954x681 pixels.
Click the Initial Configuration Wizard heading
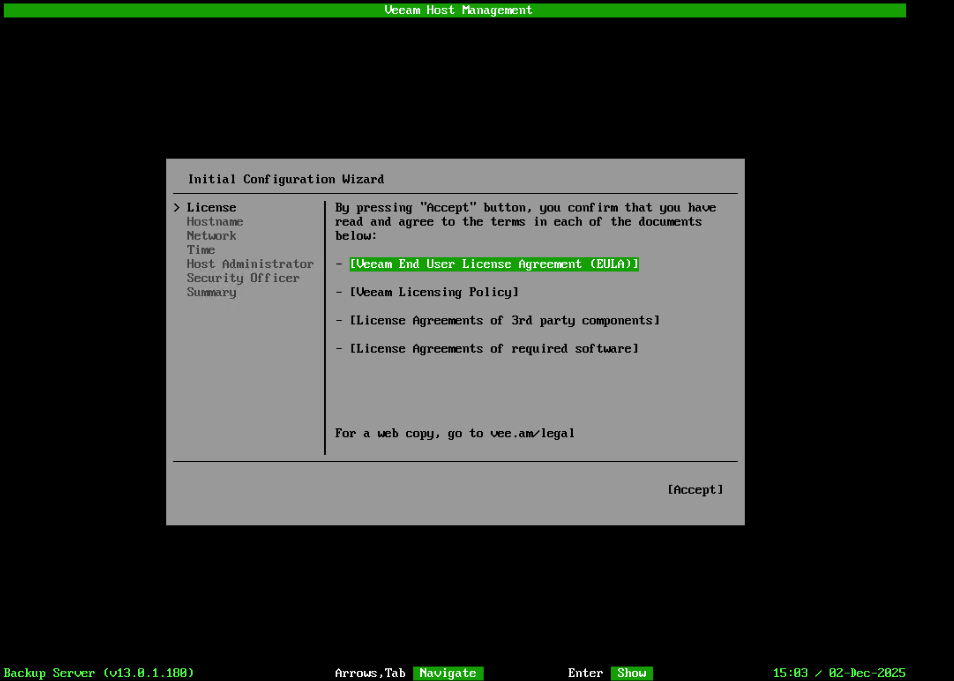tap(284, 178)
